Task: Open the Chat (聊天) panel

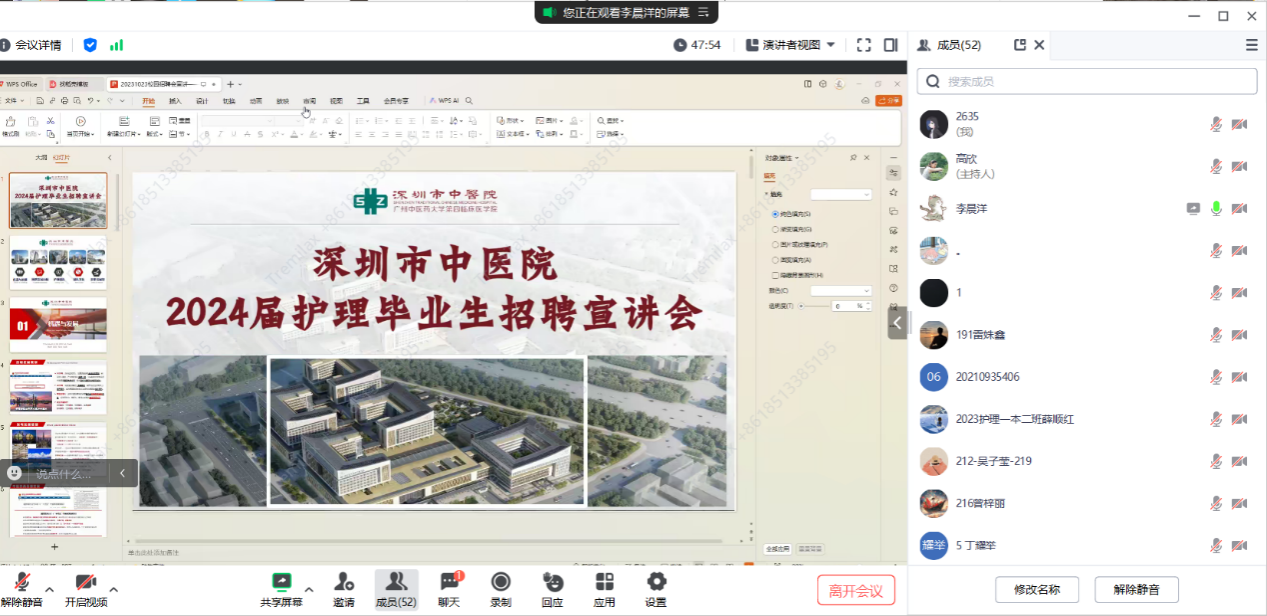Action: [449, 588]
